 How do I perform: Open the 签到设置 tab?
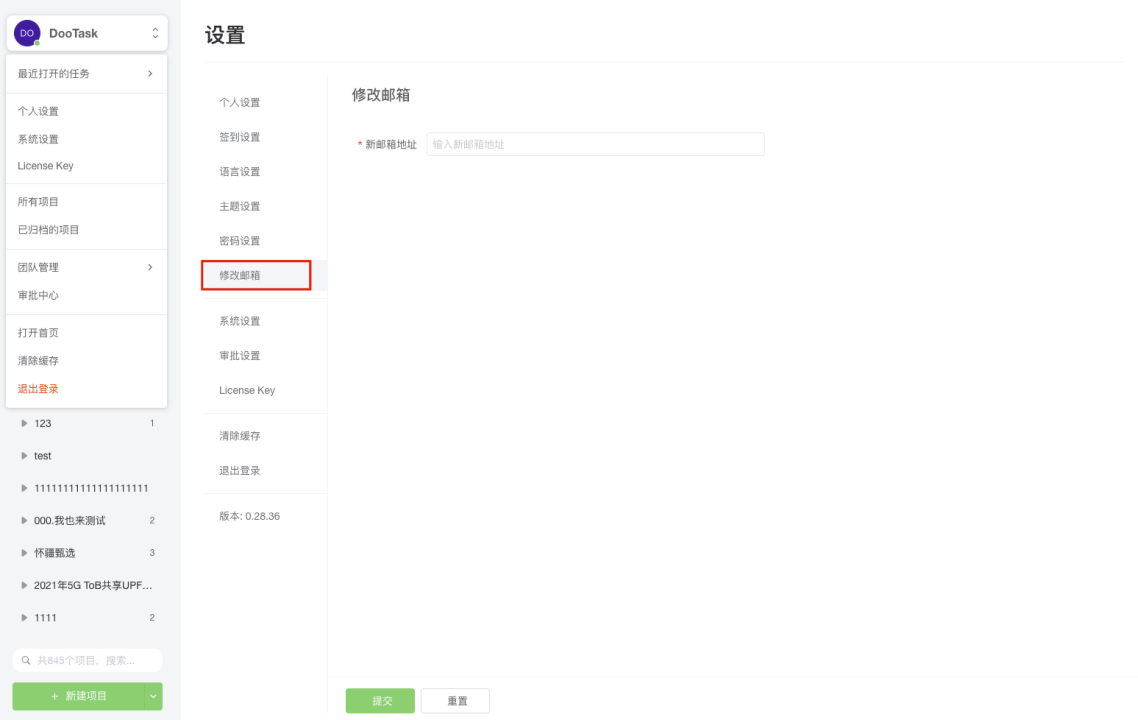[x=239, y=136]
